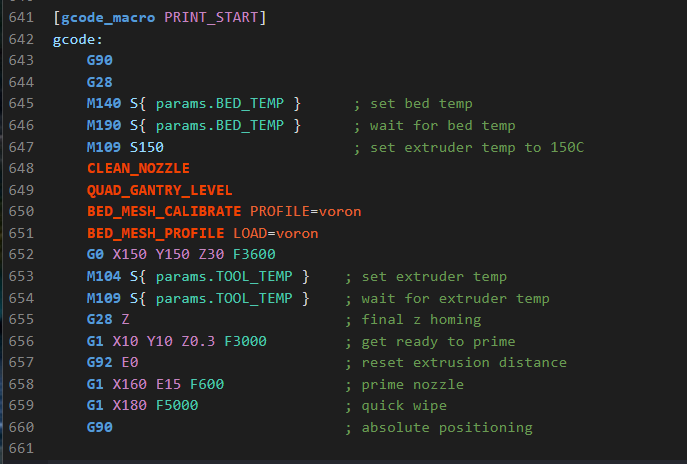Click the QUAD_GANTRY_LEVEL command
The image size is (687, 464).
pos(159,190)
